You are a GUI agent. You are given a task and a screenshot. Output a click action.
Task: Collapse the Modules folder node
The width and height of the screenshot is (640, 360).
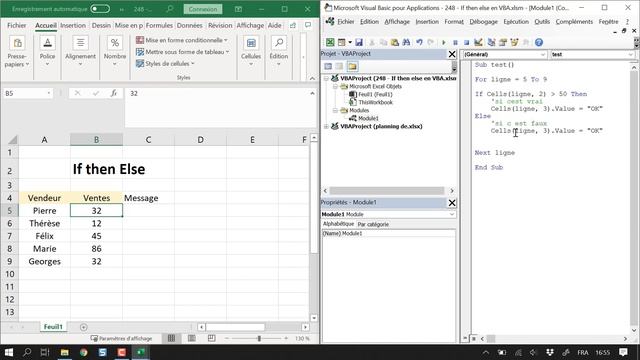(335, 110)
